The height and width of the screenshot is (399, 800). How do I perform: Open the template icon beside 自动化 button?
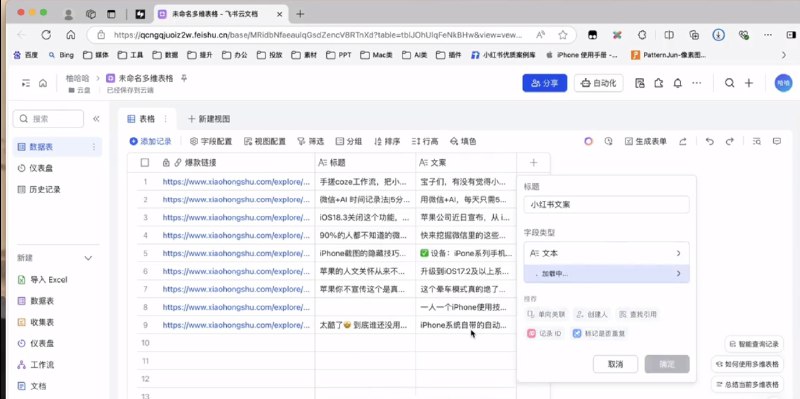click(640, 83)
